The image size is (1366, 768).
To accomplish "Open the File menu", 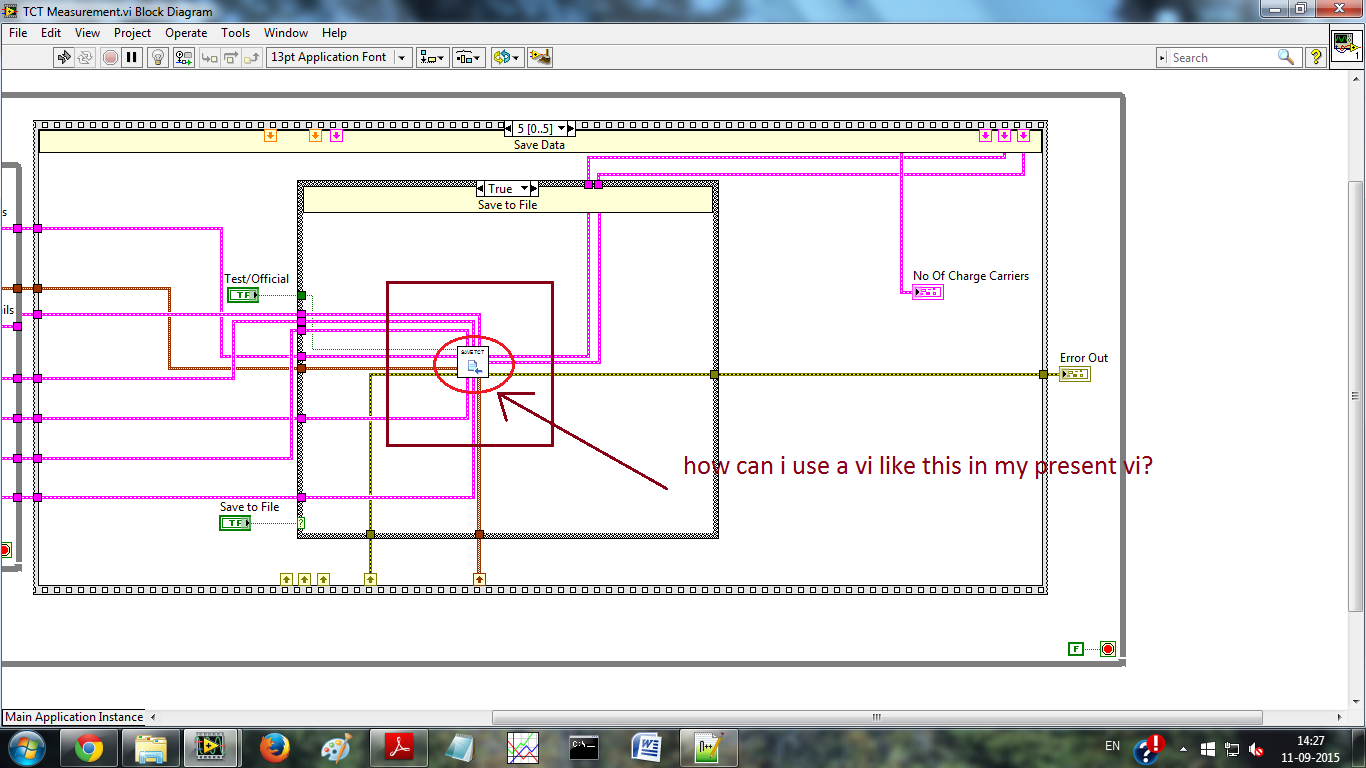I will tap(18, 33).
